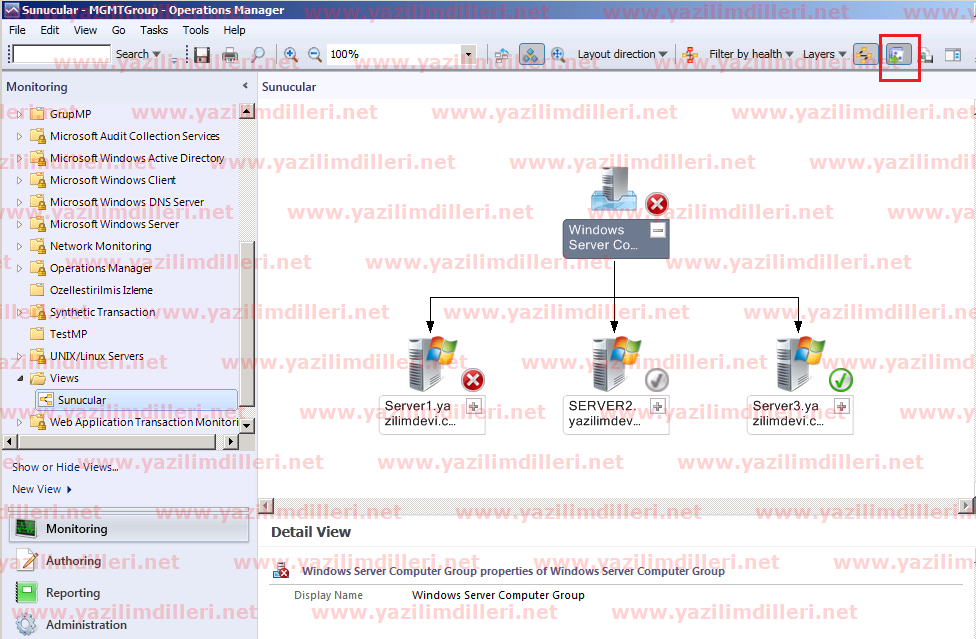Click the zoom in magnifier icon

[x=290, y=55]
